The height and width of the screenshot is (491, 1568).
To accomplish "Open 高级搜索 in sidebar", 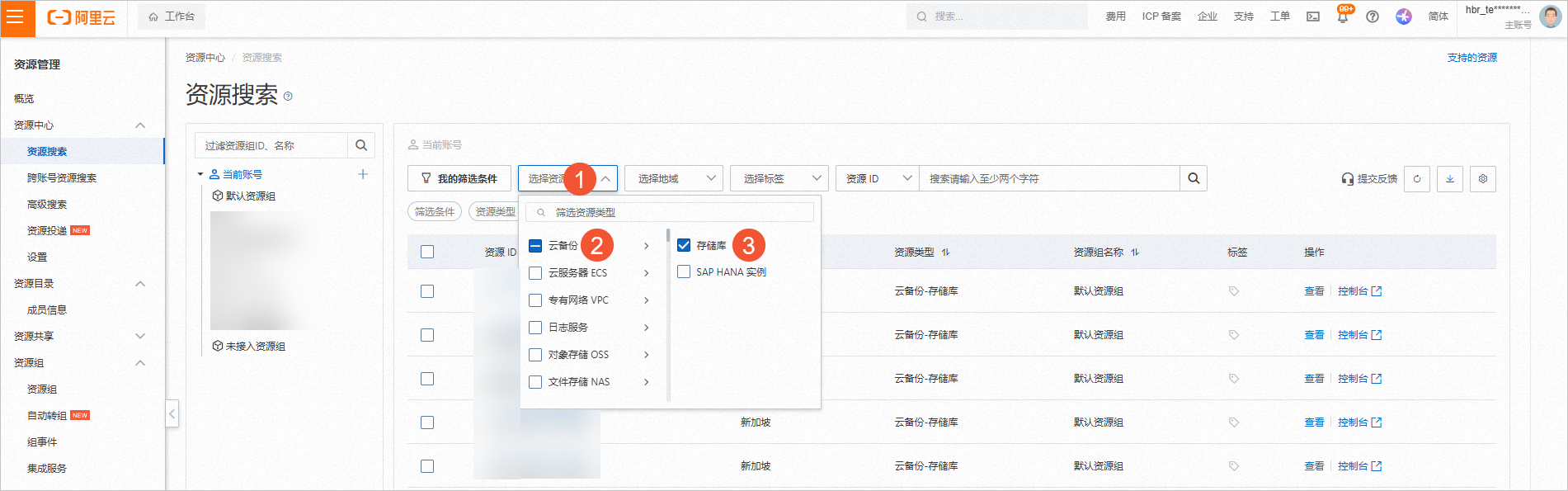I will pyautogui.click(x=47, y=205).
